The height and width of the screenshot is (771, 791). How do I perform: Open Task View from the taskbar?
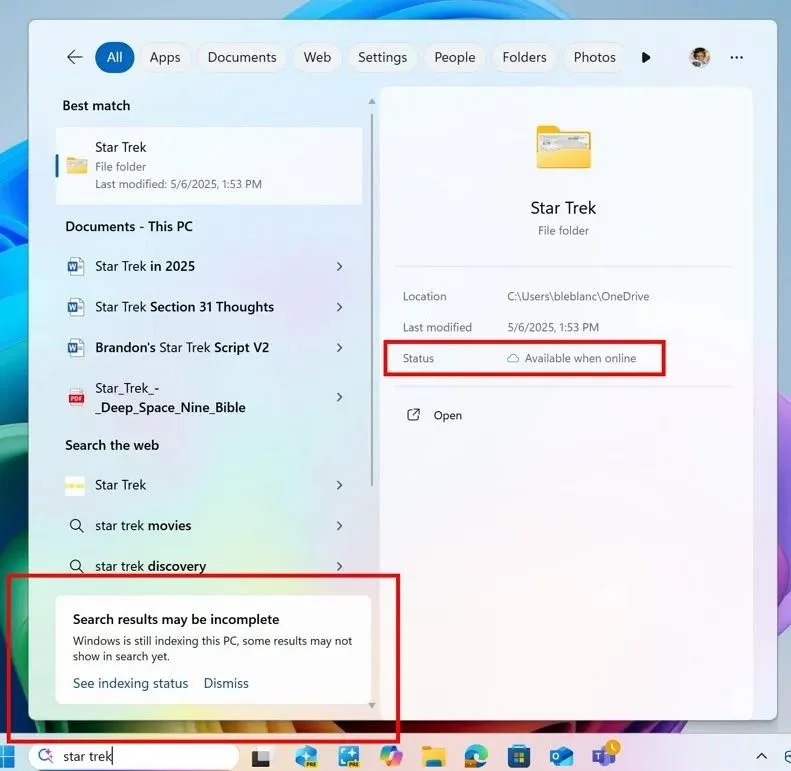pos(260,757)
